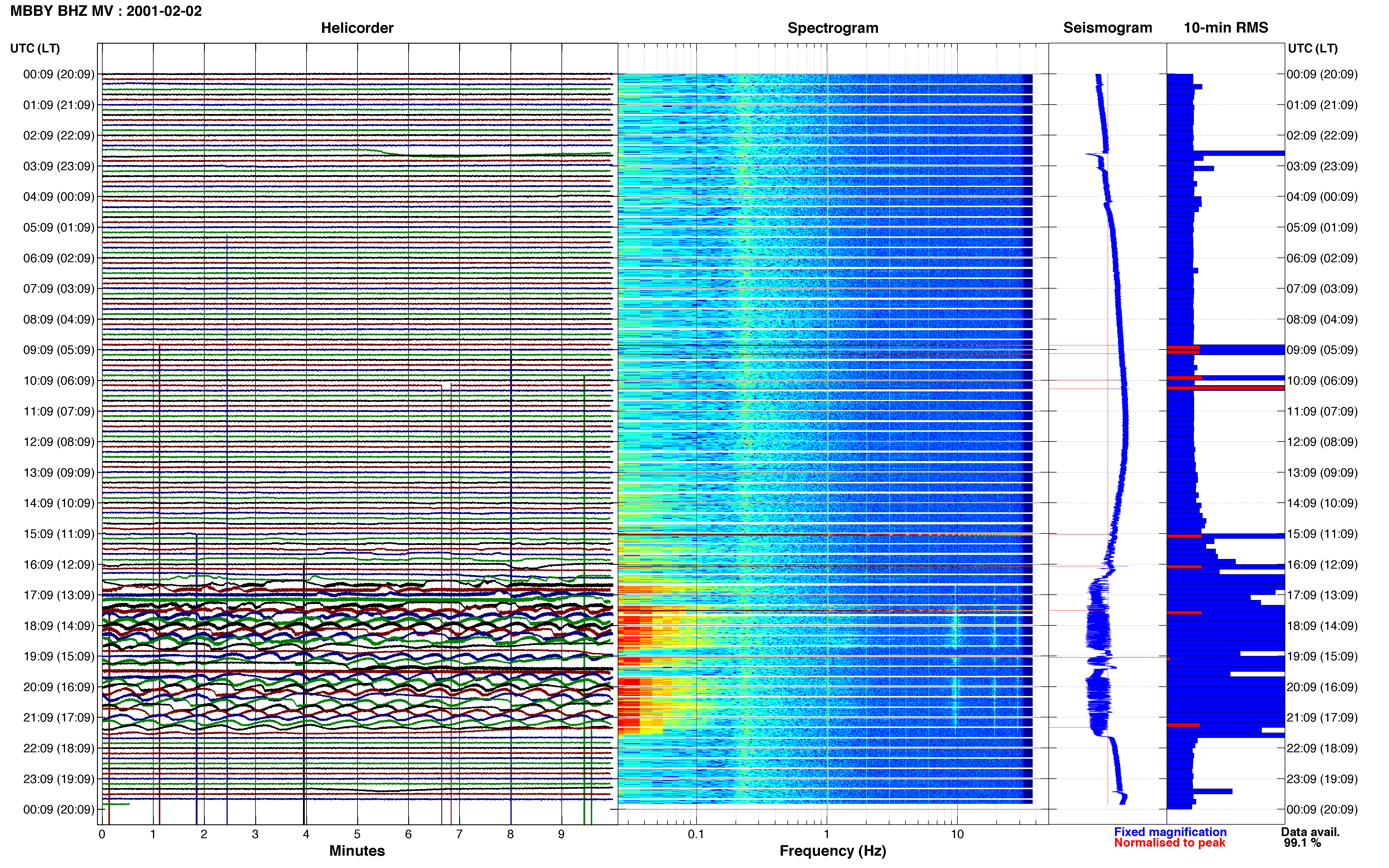Click right time label '23:09 (19:09)'
The width and height of the screenshot is (1389, 868).
1322,779
